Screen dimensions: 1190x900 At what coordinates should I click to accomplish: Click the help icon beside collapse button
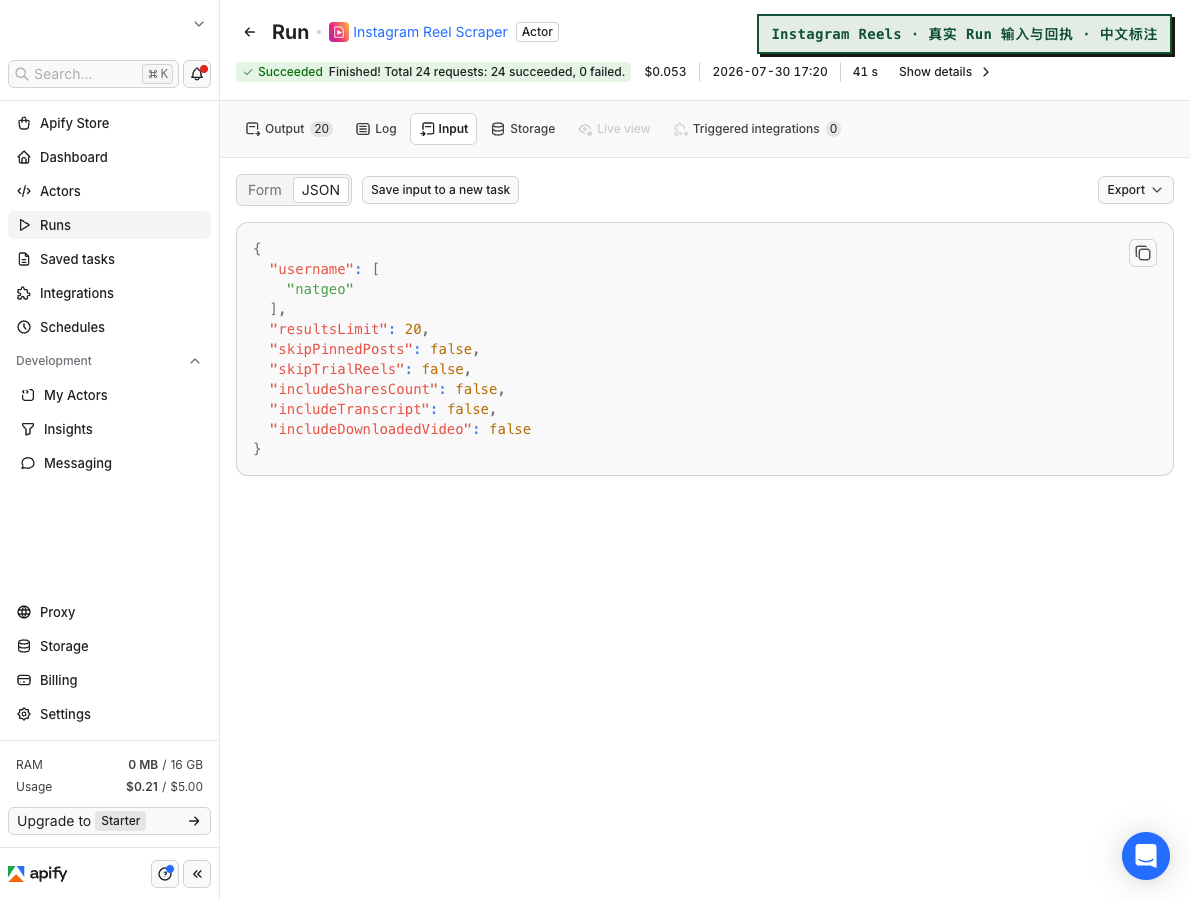pos(165,874)
